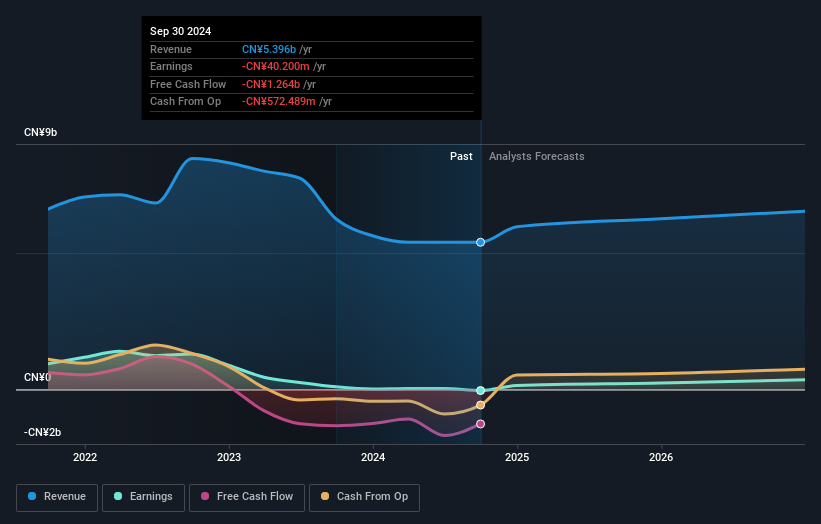Toggle the Earnings legend button
Screen dimensions: 821x524
tap(143, 497)
